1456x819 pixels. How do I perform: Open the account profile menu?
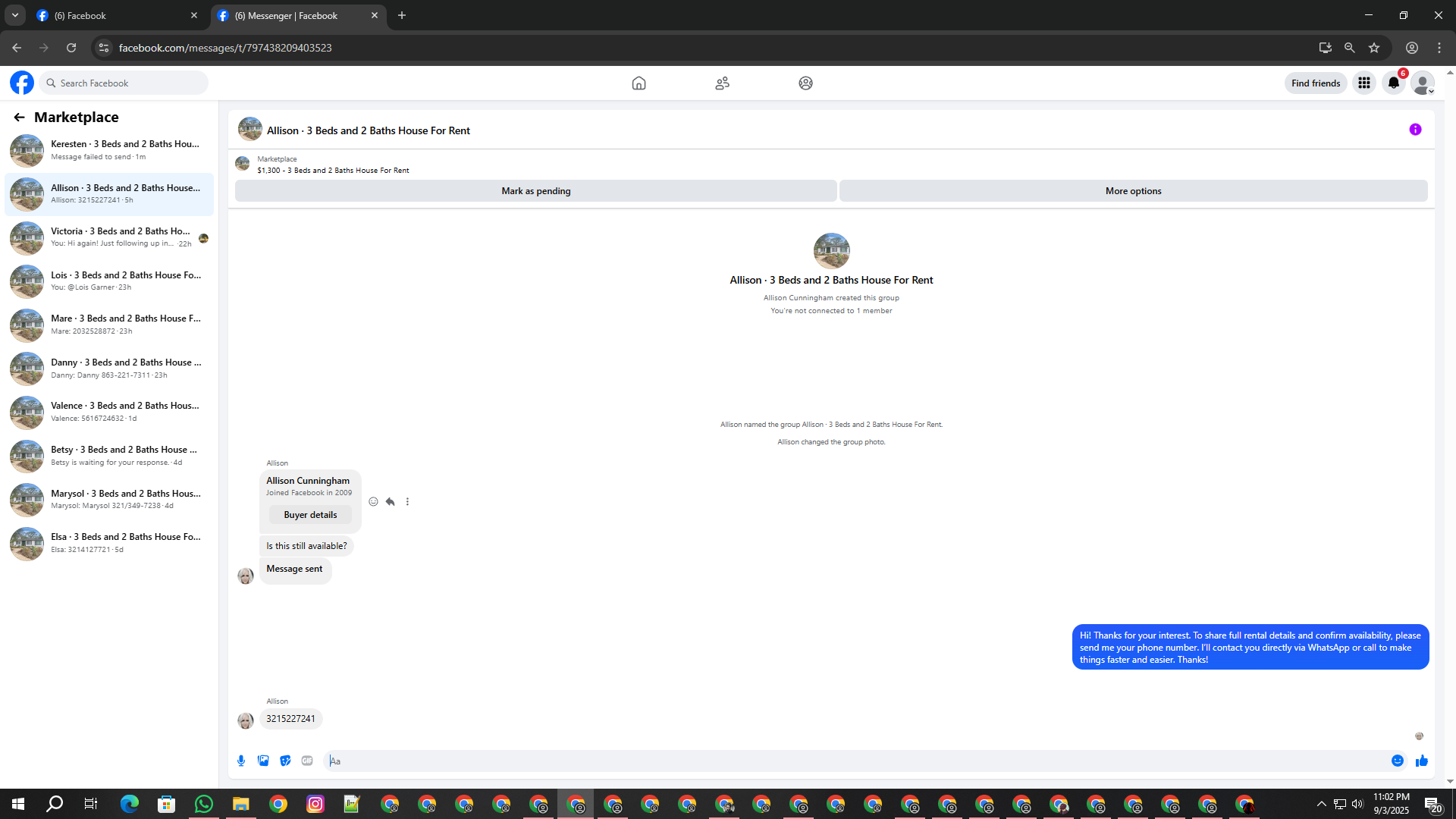(x=1423, y=83)
